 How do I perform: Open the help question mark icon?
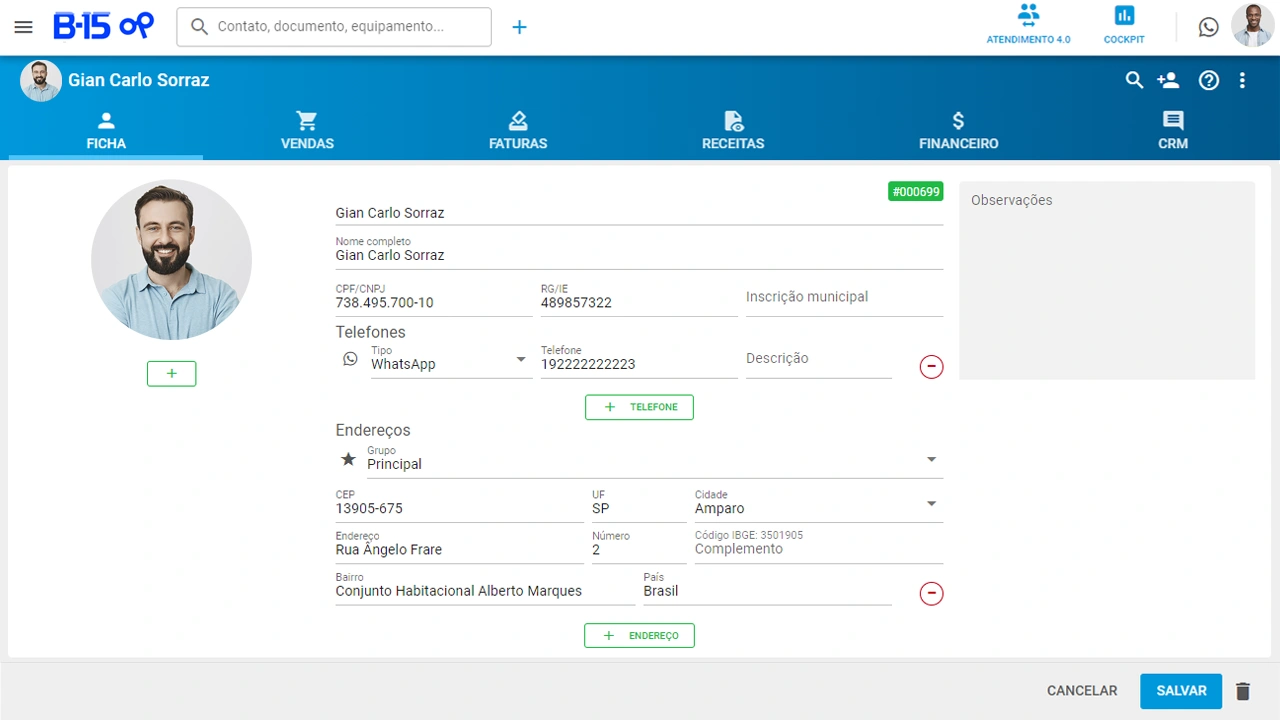pos(1209,80)
